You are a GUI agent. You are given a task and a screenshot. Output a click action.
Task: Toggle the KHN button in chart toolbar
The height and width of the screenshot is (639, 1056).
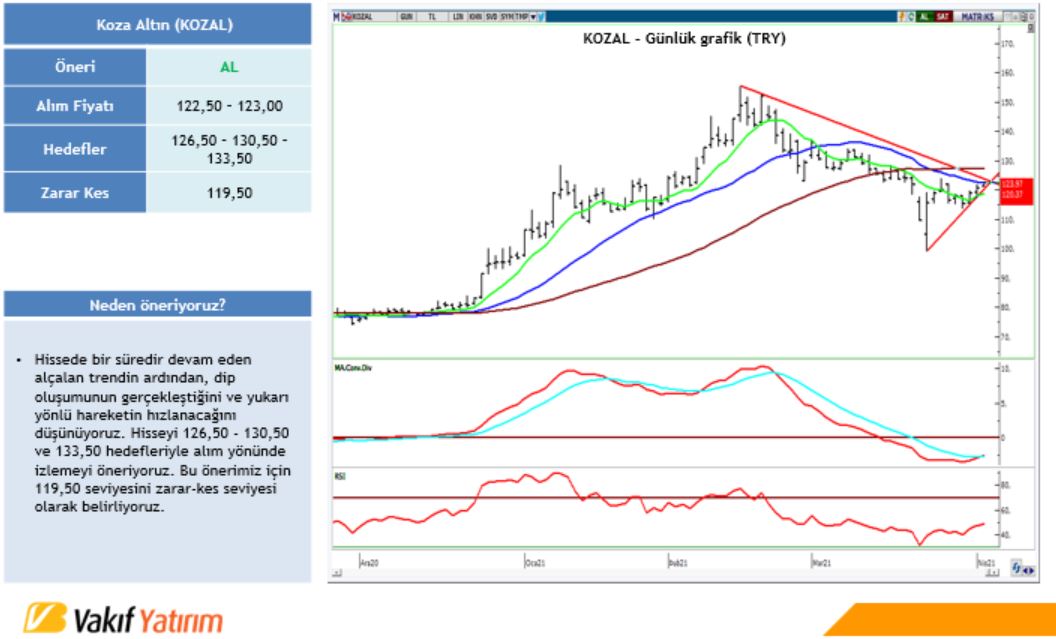click(473, 16)
